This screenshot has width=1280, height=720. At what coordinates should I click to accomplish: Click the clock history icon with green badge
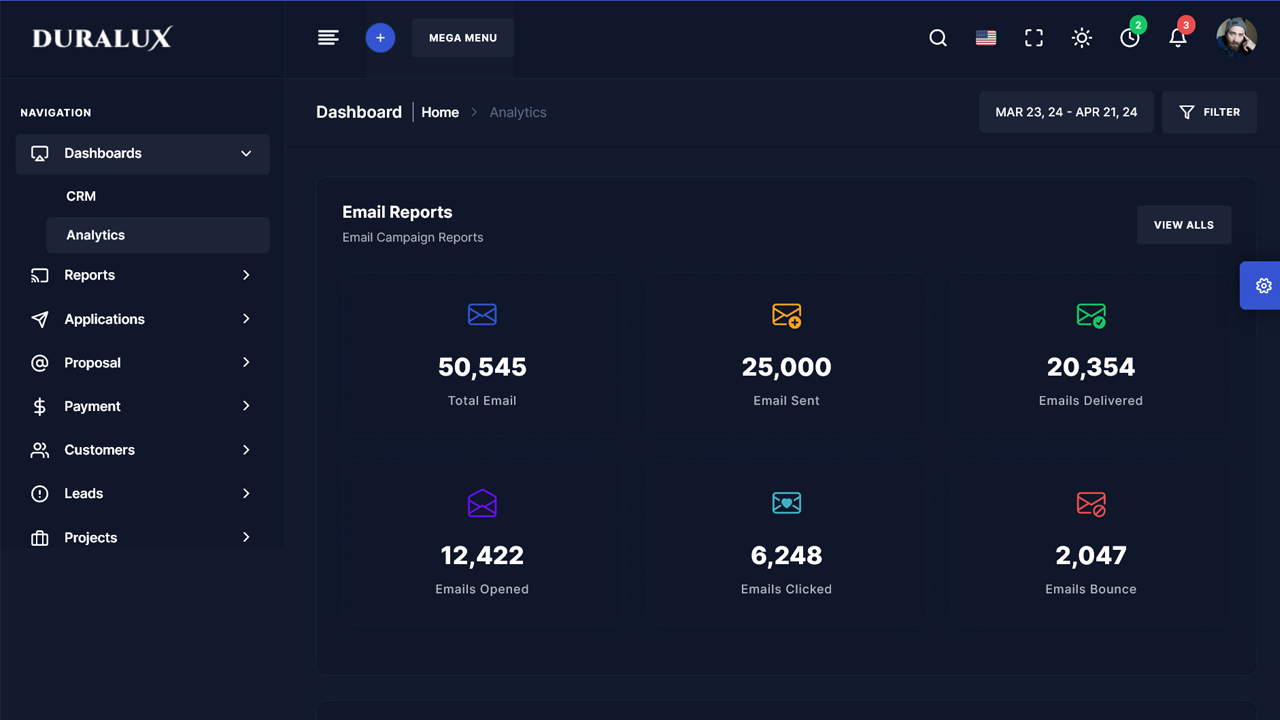pos(1129,39)
